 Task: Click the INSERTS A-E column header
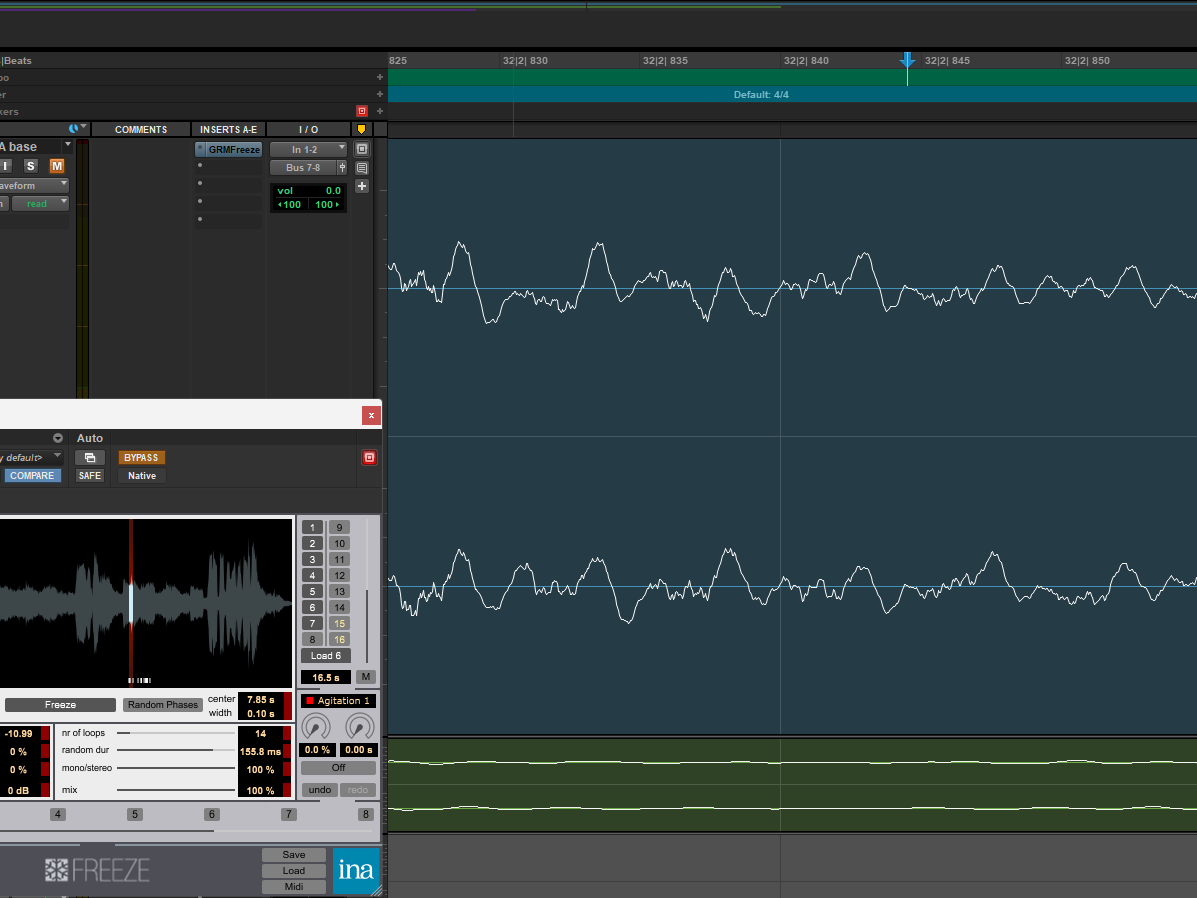228,130
